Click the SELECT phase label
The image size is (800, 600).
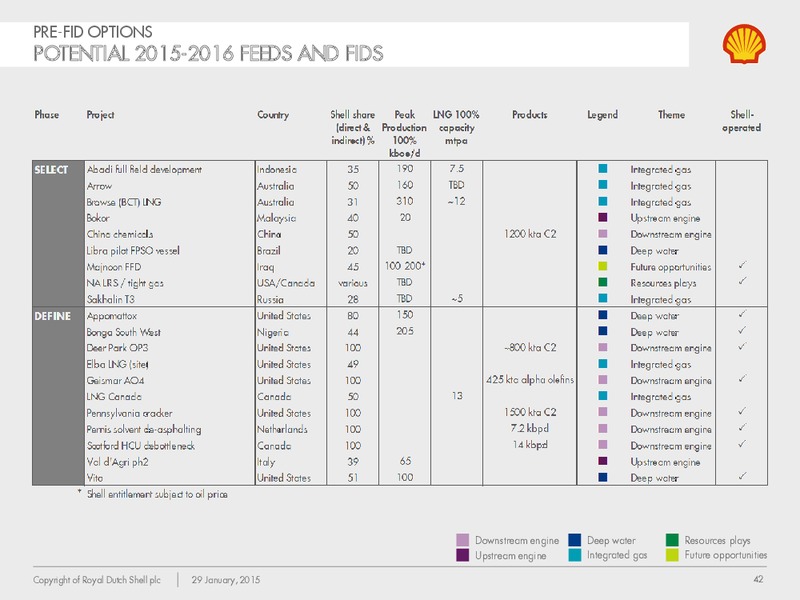coord(51,169)
